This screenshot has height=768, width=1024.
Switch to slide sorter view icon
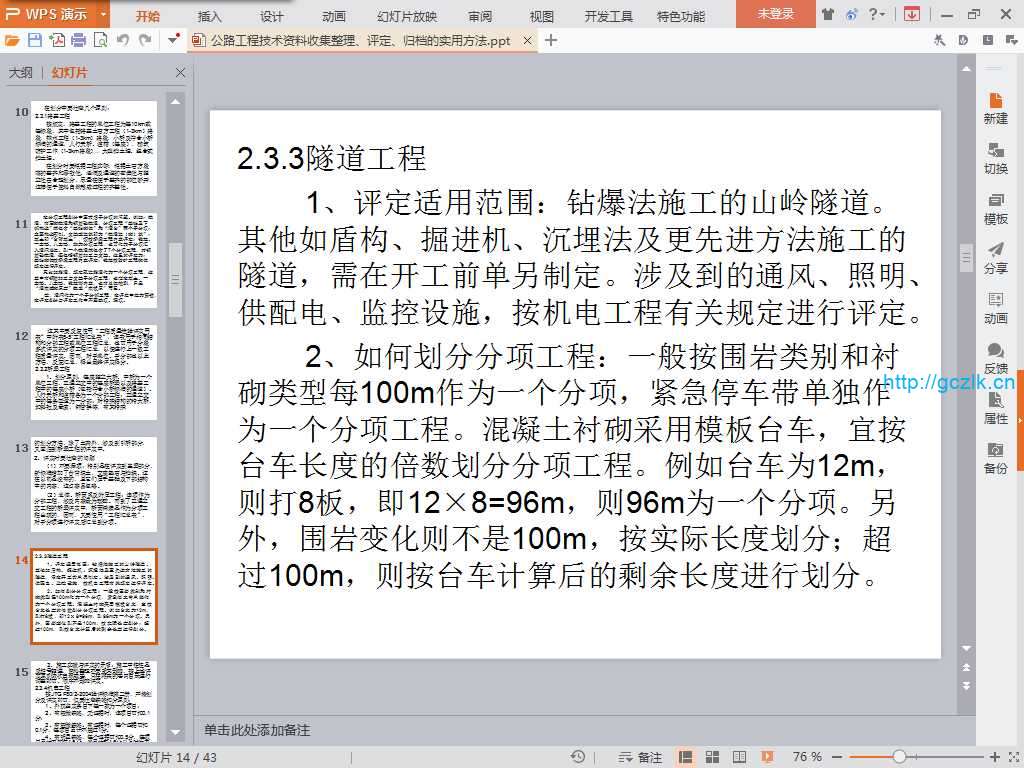[x=712, y=757]
